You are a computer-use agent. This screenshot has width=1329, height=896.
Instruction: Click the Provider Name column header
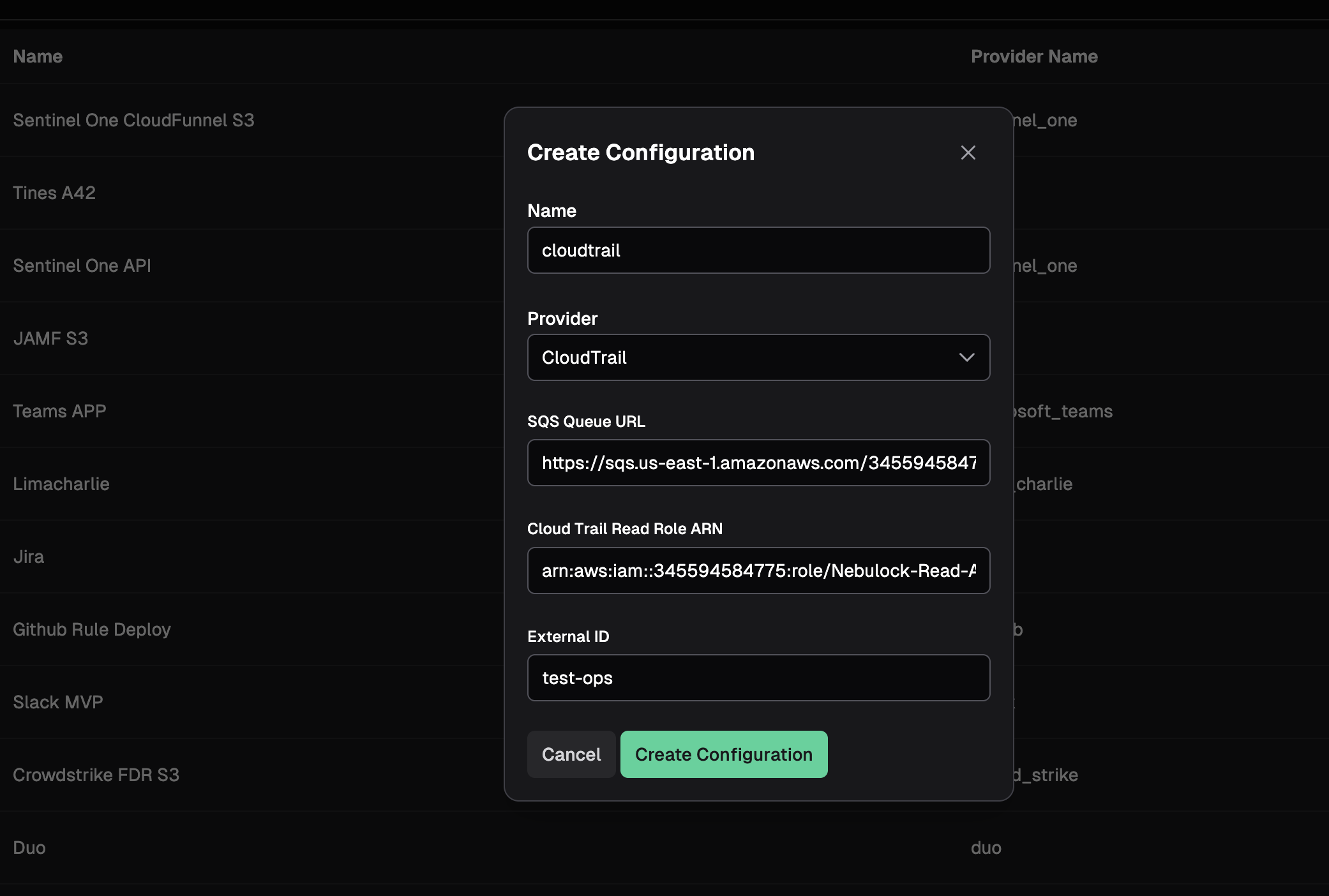(x=1034, y=56)
